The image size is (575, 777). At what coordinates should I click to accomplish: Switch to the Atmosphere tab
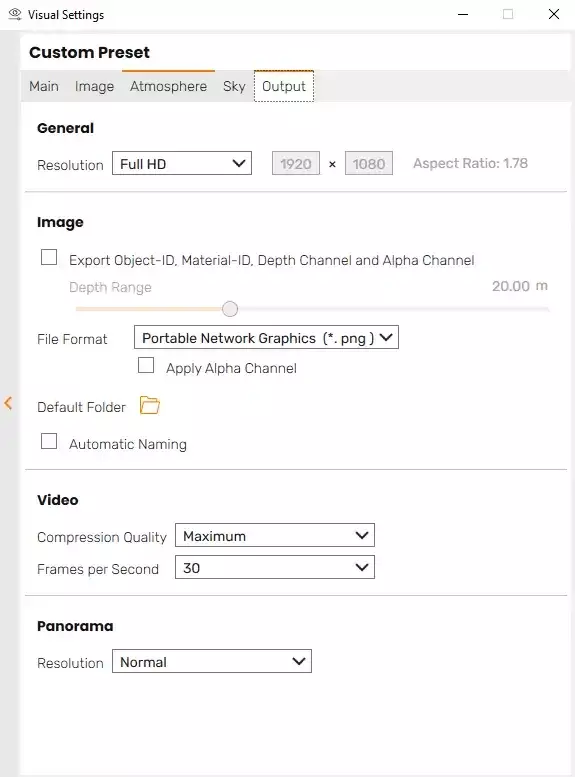point(169,86)
